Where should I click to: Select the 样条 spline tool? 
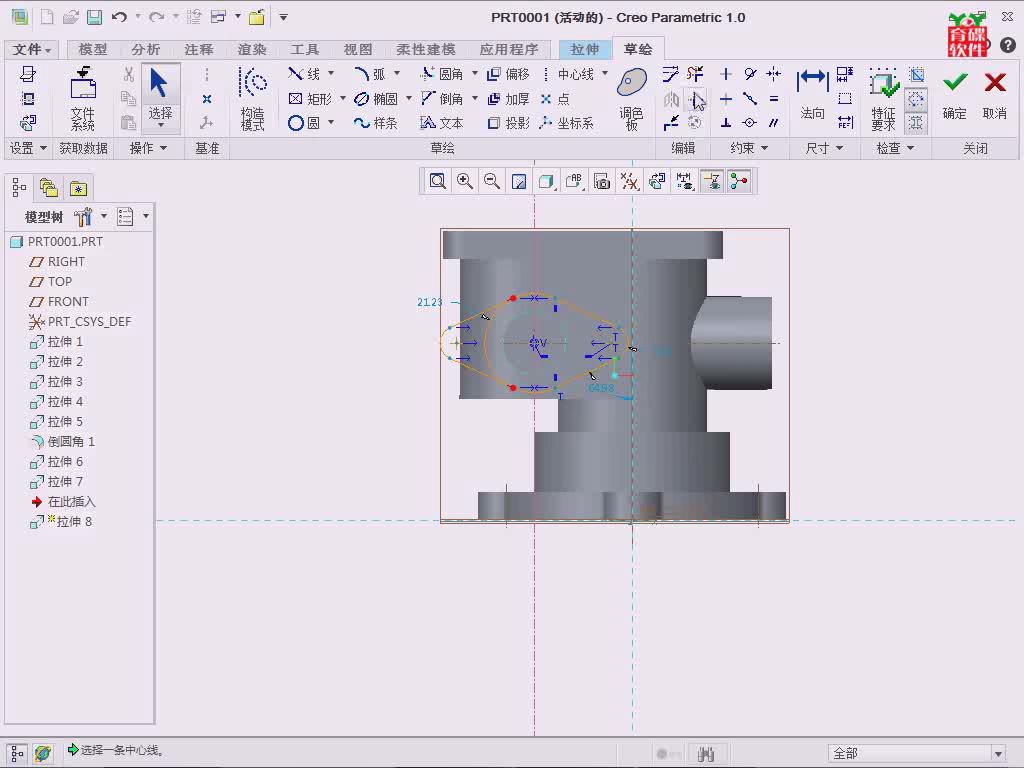pyautogui.click(x=376, y=123)
